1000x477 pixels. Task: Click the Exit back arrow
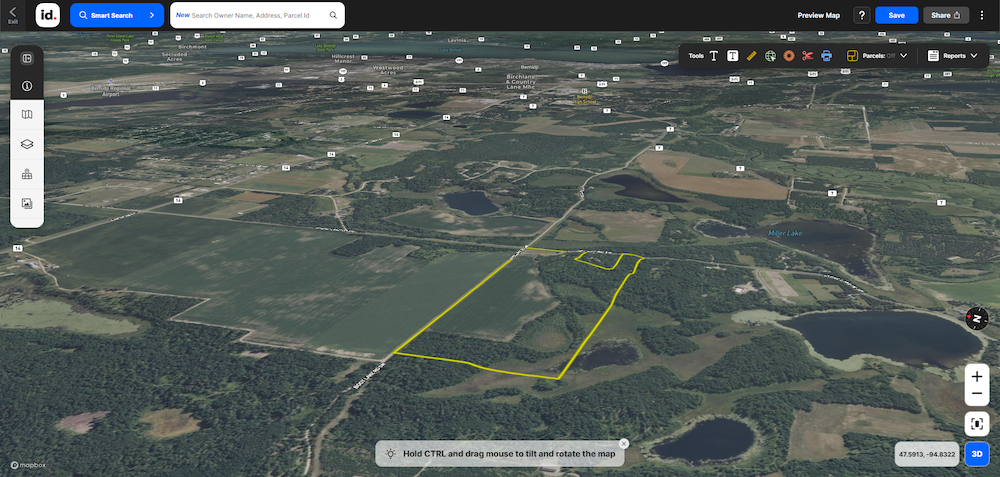point(13,13)
